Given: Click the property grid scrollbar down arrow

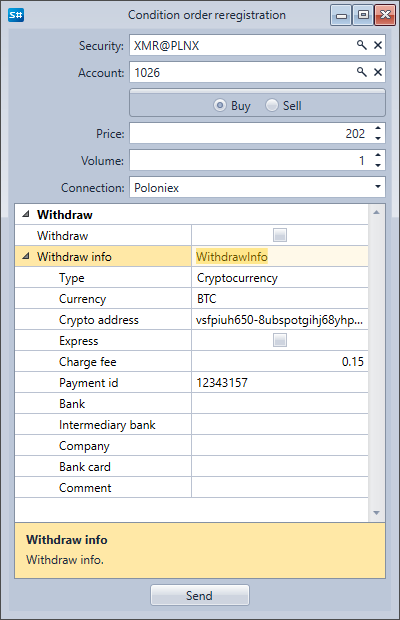Looking at the screenshot, I should tap(376, 513).
